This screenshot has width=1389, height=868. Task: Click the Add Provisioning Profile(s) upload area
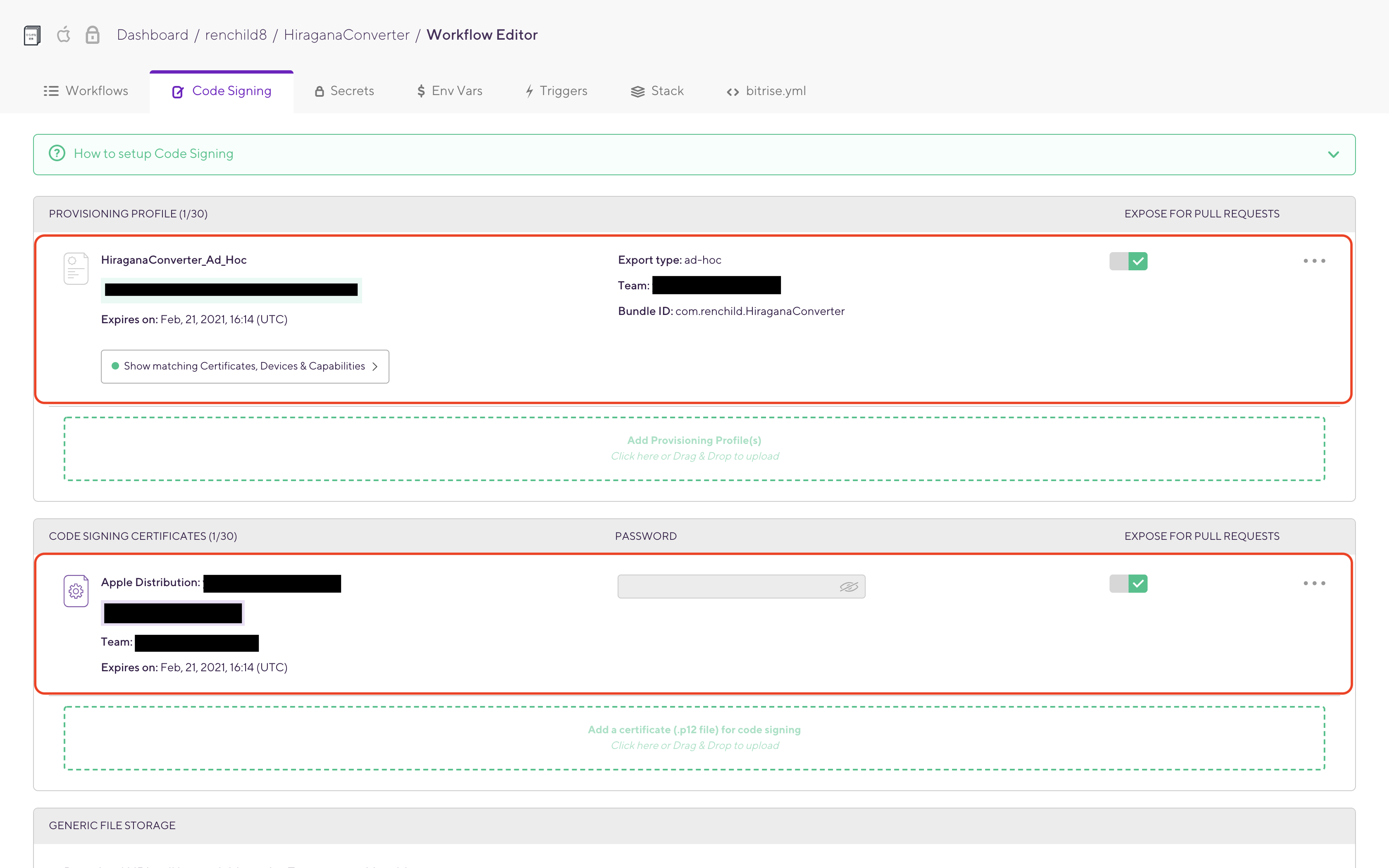pos(694,448)
